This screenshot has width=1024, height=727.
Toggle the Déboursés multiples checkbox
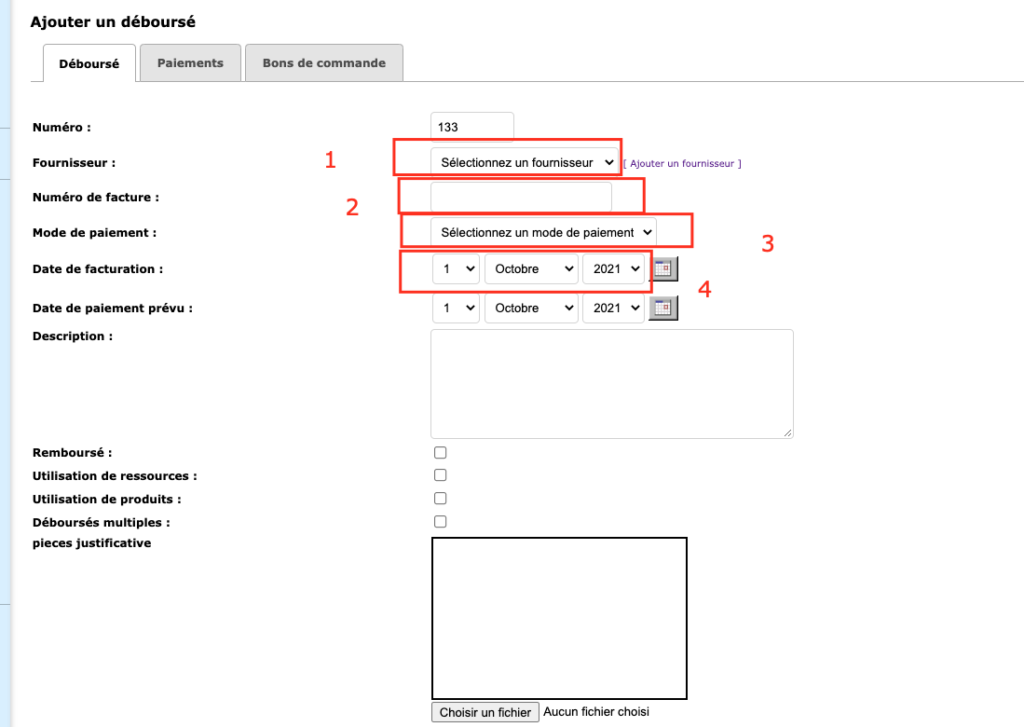tap(440, 521)
